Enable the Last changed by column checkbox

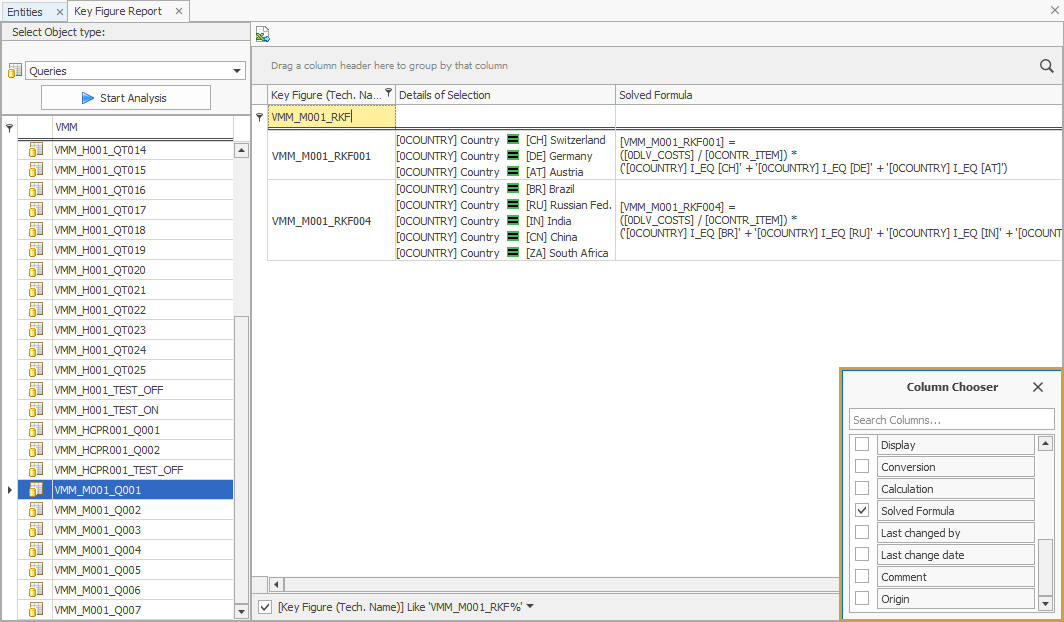(x=862, y=533)
